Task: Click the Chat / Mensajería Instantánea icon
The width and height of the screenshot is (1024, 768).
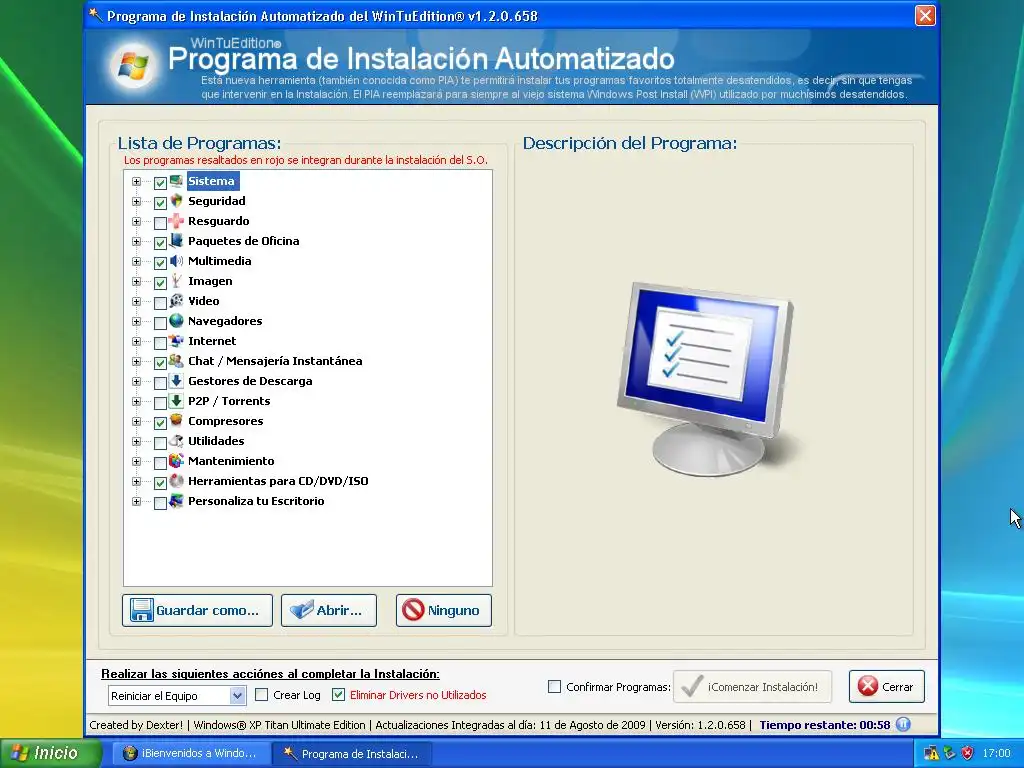Action: [x=176, y=360]
